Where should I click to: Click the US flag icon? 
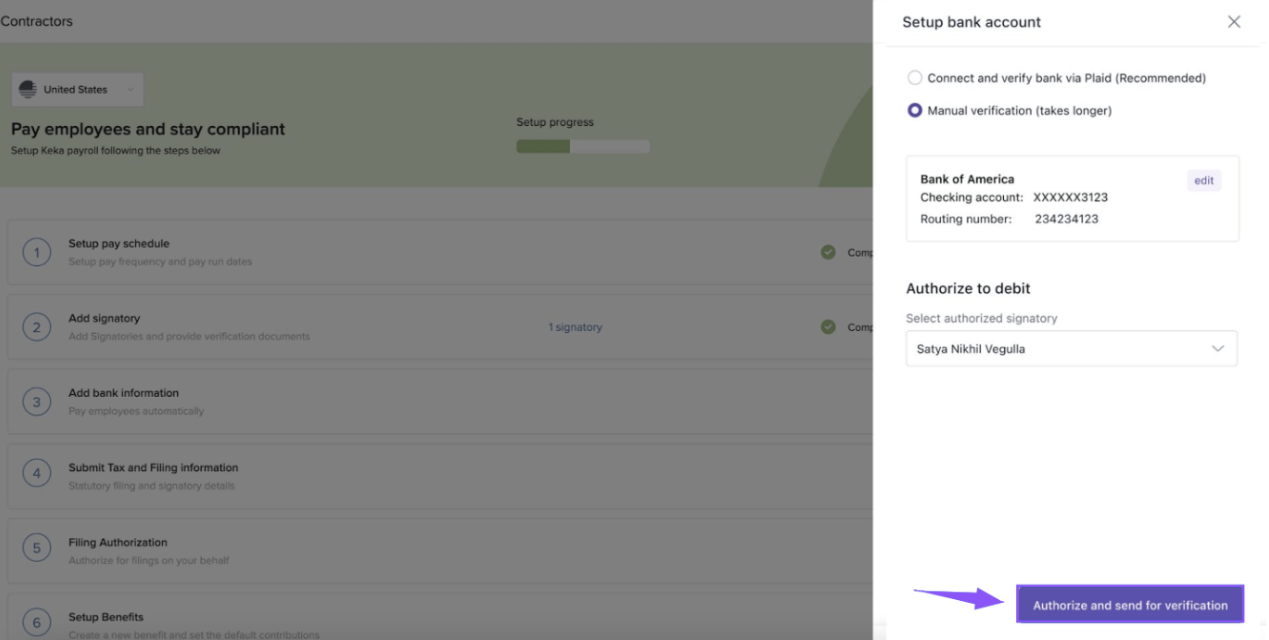[x=28, y=90]
